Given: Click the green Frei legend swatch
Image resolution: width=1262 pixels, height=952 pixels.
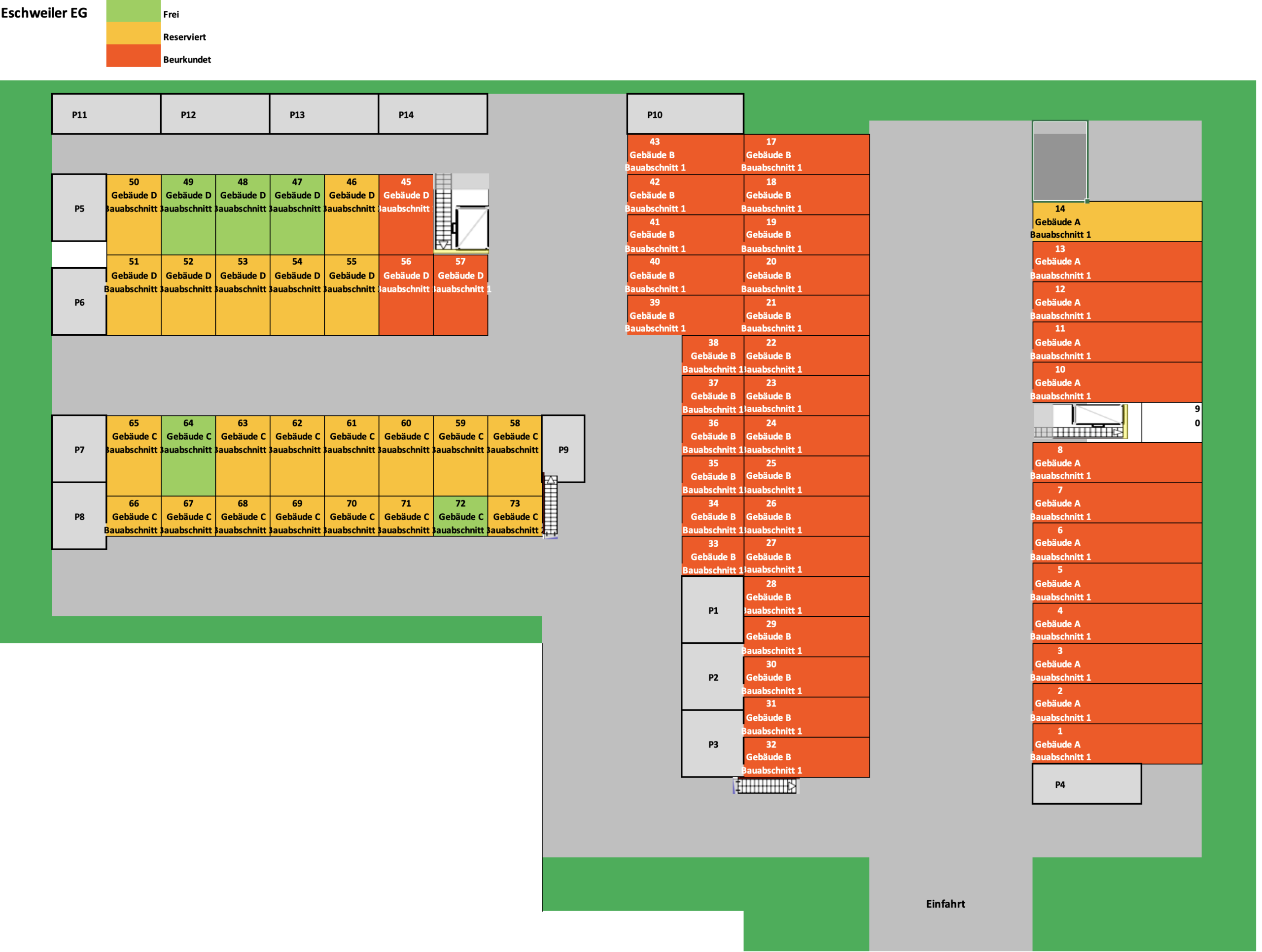Looking at the screenshot, I should pos(133,11).
